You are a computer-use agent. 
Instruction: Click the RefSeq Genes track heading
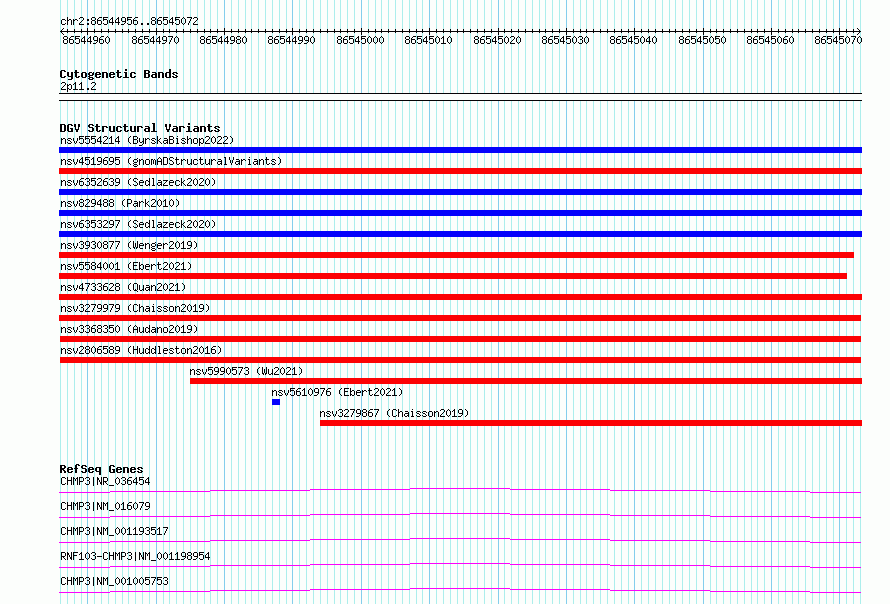click(101, 469)
